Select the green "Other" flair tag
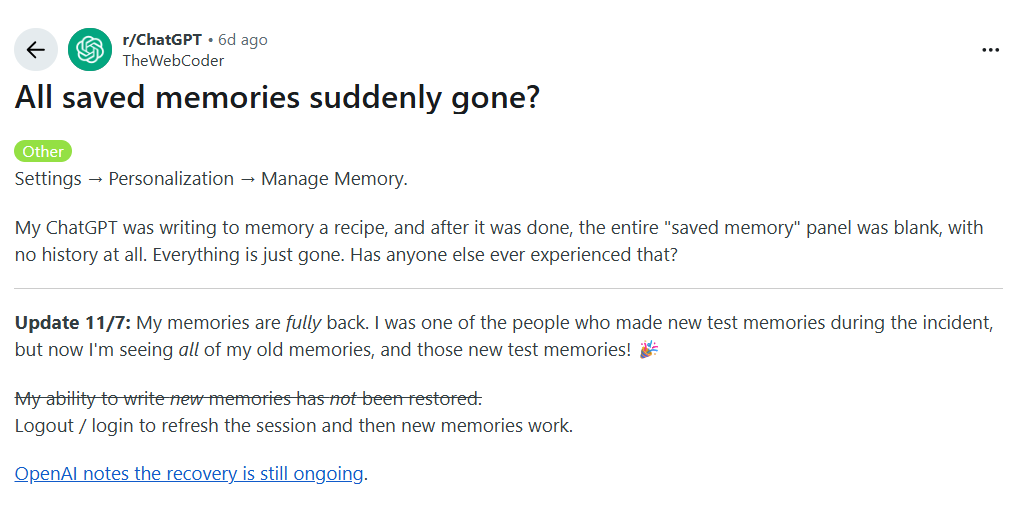1027x507 pixels. point(43,151)
